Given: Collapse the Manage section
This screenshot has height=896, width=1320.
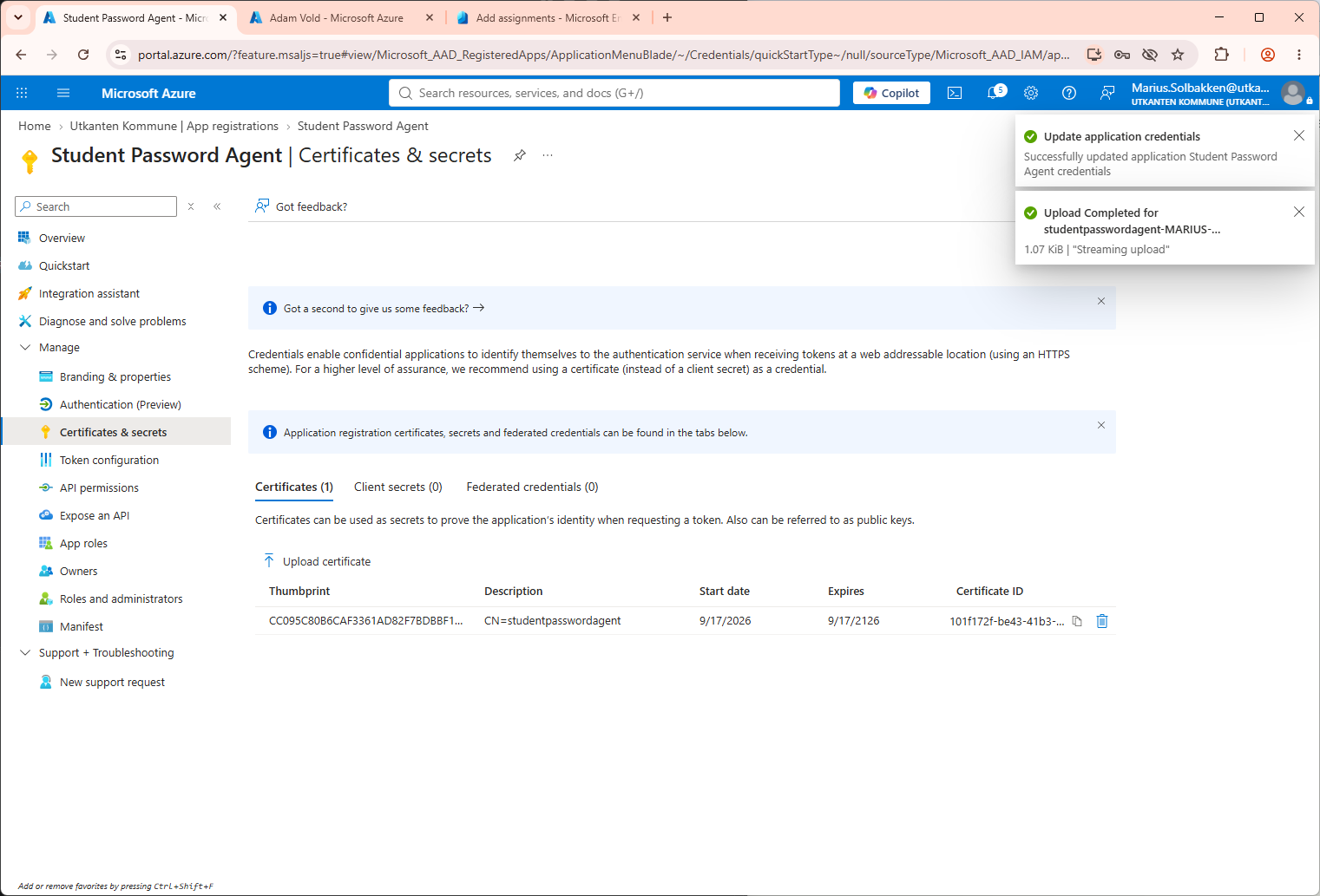Looking at the screenshot, I should 25,347.
